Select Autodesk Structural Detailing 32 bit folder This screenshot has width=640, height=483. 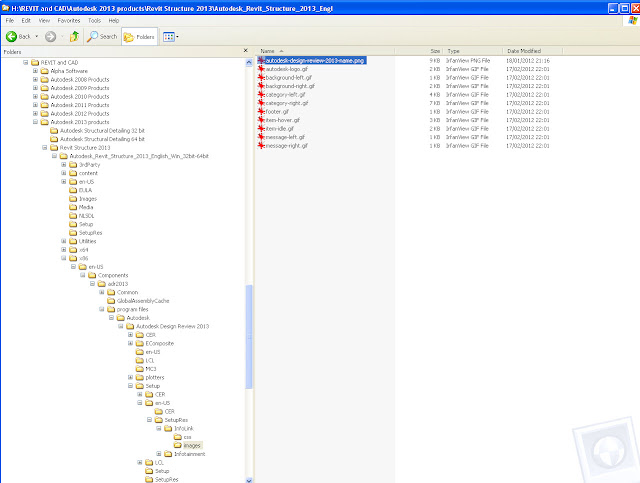(102, 131)
